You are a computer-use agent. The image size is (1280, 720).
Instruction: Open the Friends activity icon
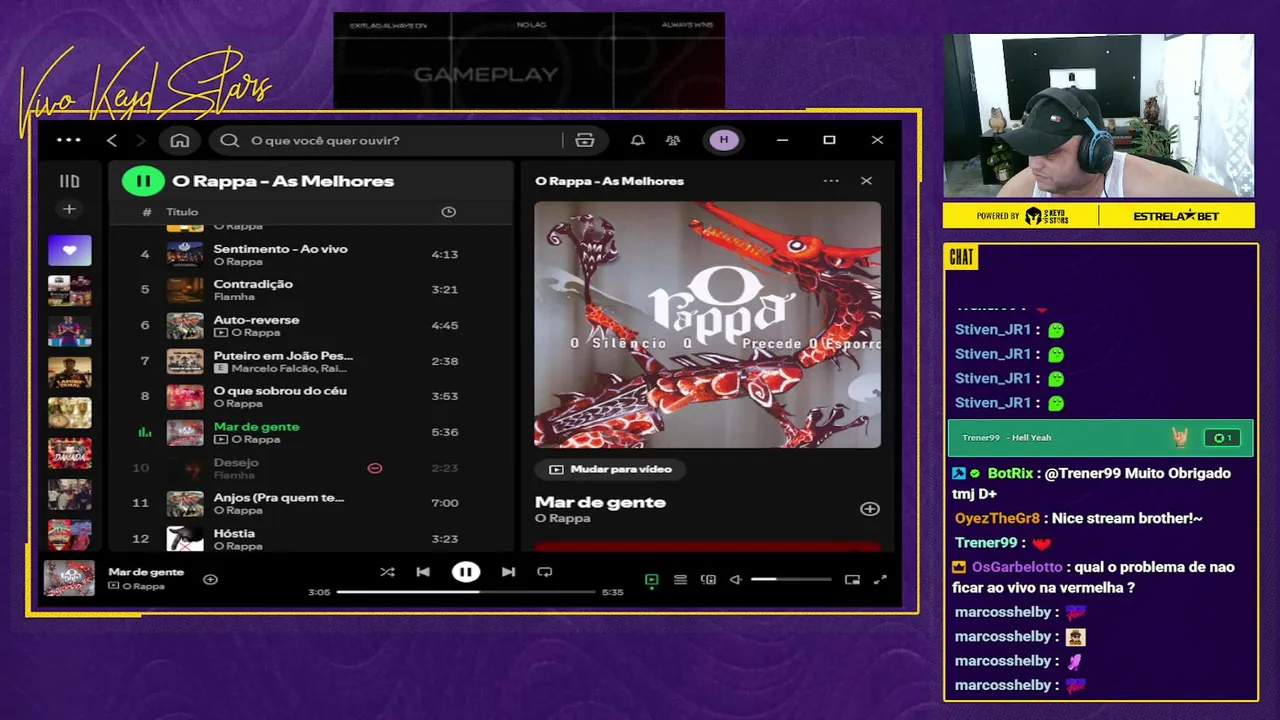673,140
